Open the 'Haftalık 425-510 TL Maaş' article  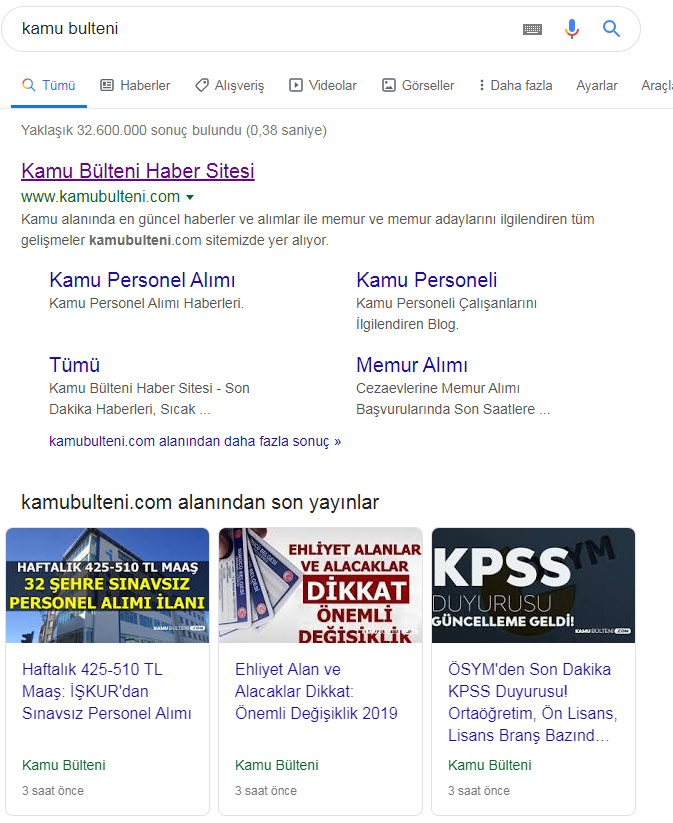107,692
